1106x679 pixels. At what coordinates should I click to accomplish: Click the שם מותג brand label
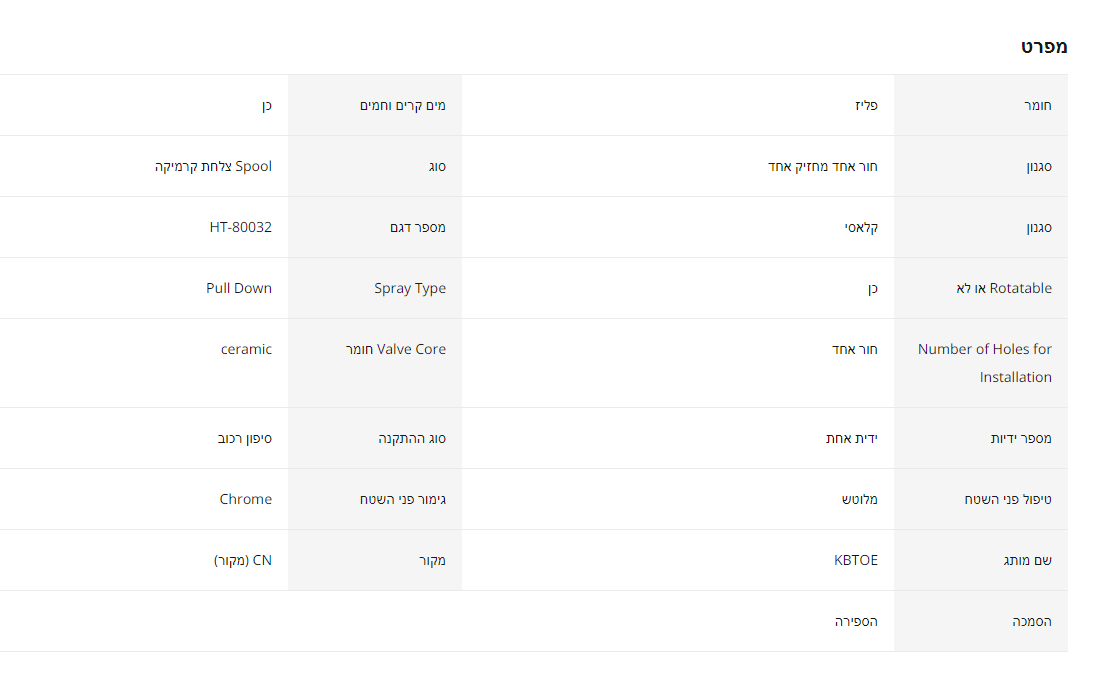[x=1027, y=560]
